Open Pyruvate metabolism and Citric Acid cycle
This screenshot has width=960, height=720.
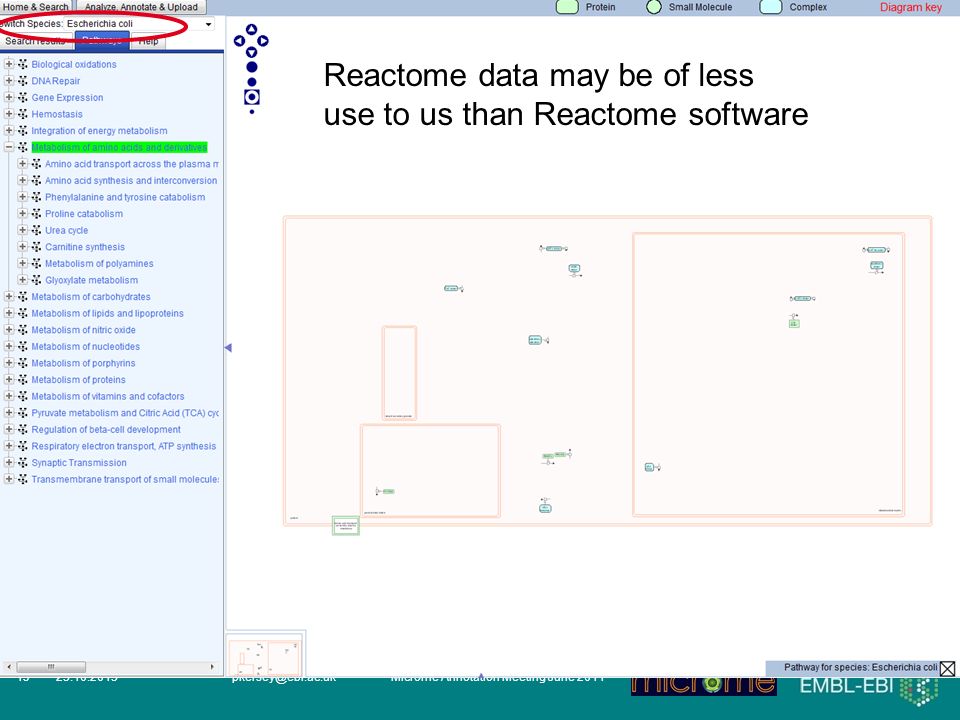tap(125, 413)
